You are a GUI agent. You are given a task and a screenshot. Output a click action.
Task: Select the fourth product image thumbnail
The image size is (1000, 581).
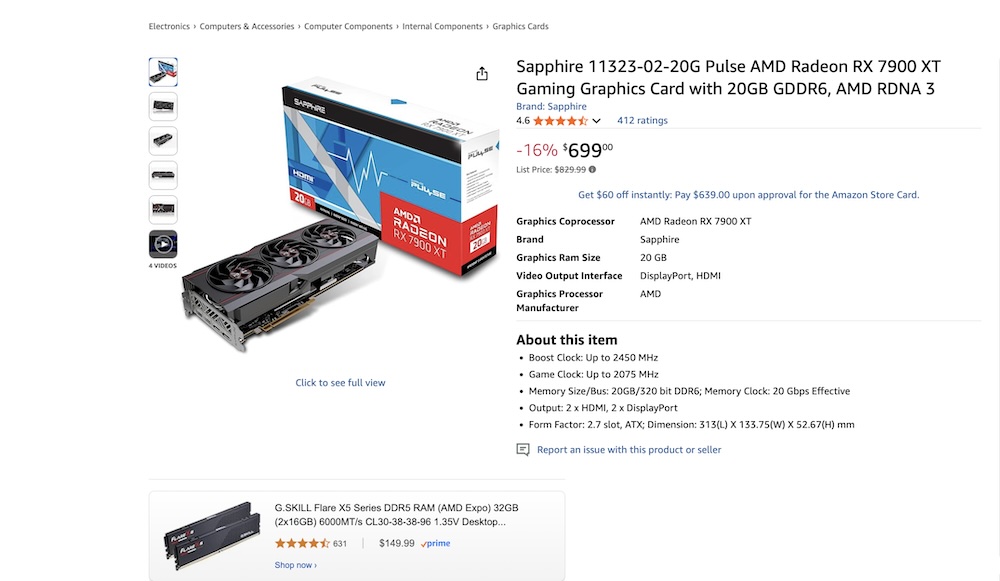pyautogui.click(x=163, y=176)
